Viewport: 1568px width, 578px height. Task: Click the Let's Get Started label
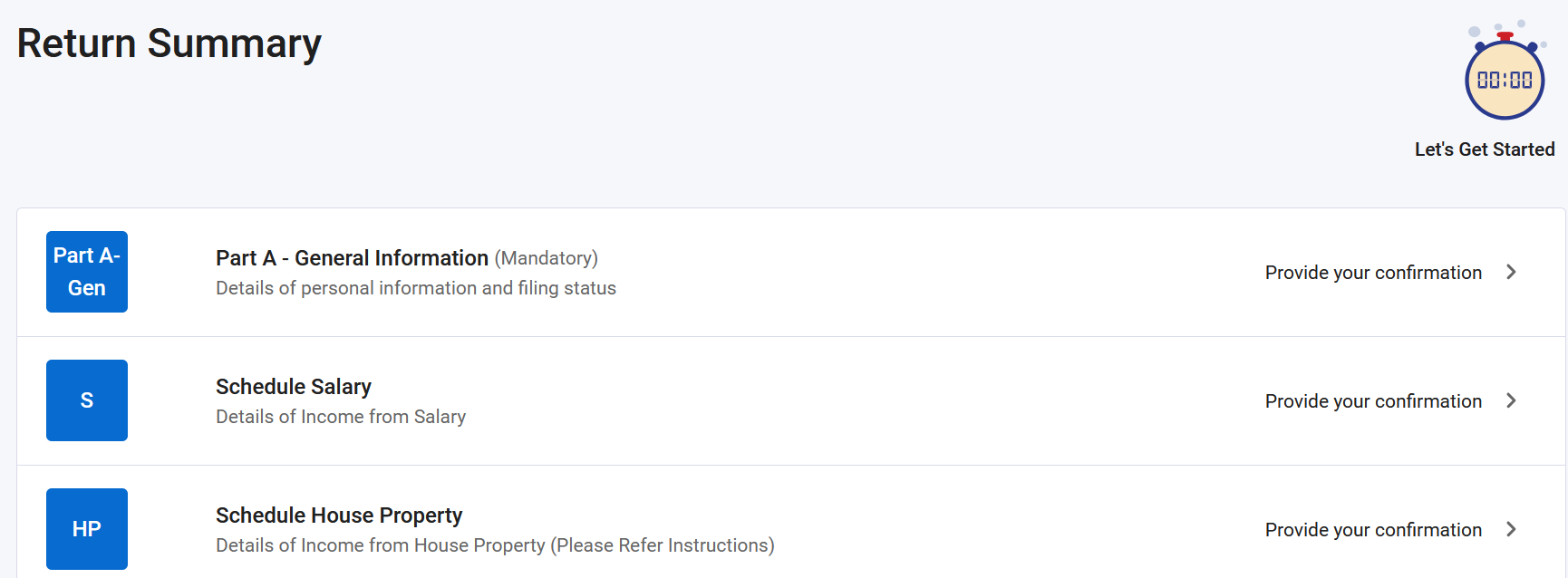click(x=1485, y=149)
